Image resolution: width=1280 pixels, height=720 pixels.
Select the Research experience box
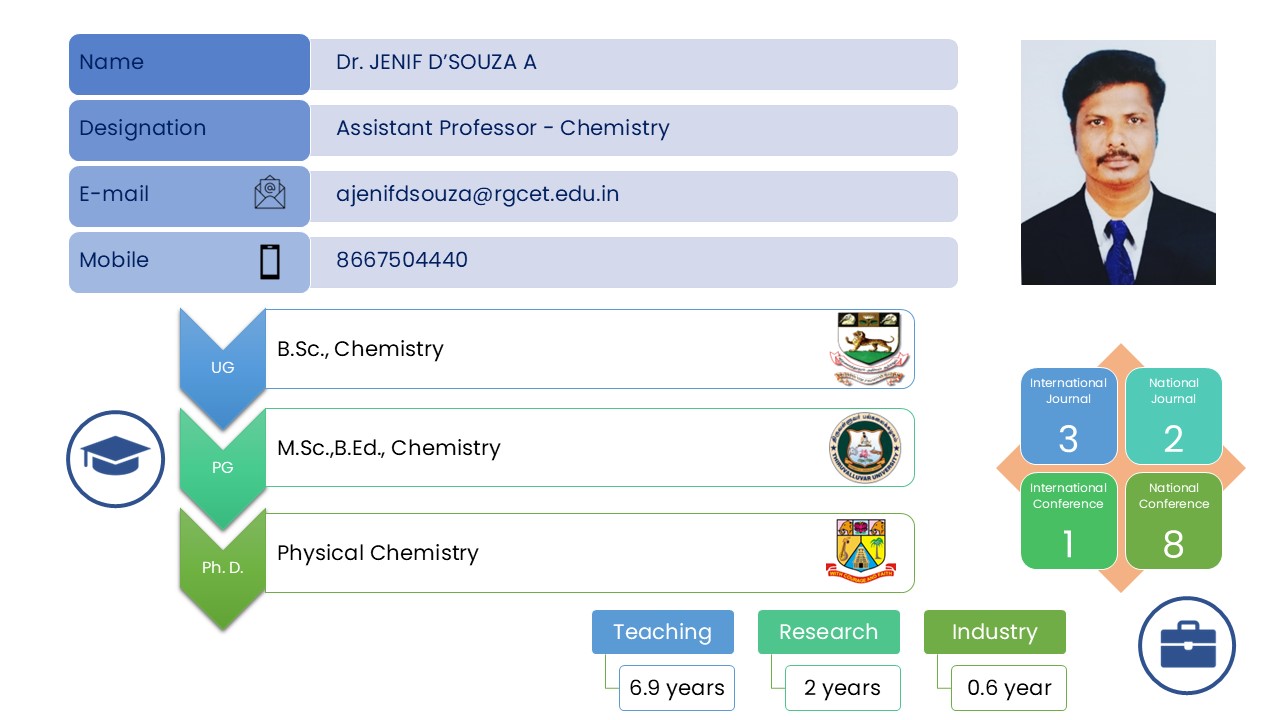pos(828,632)
